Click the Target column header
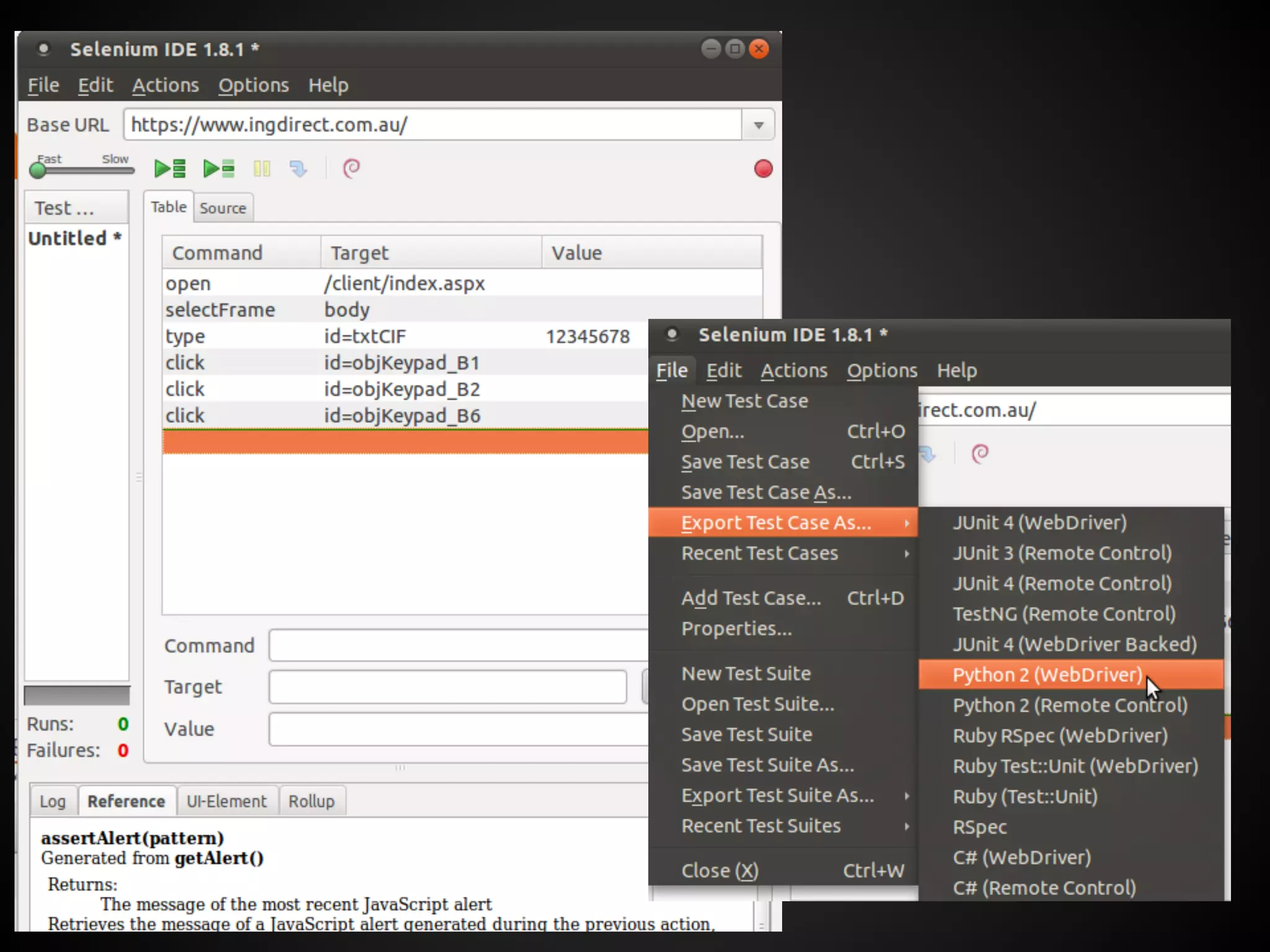 (x=432, y=253)
